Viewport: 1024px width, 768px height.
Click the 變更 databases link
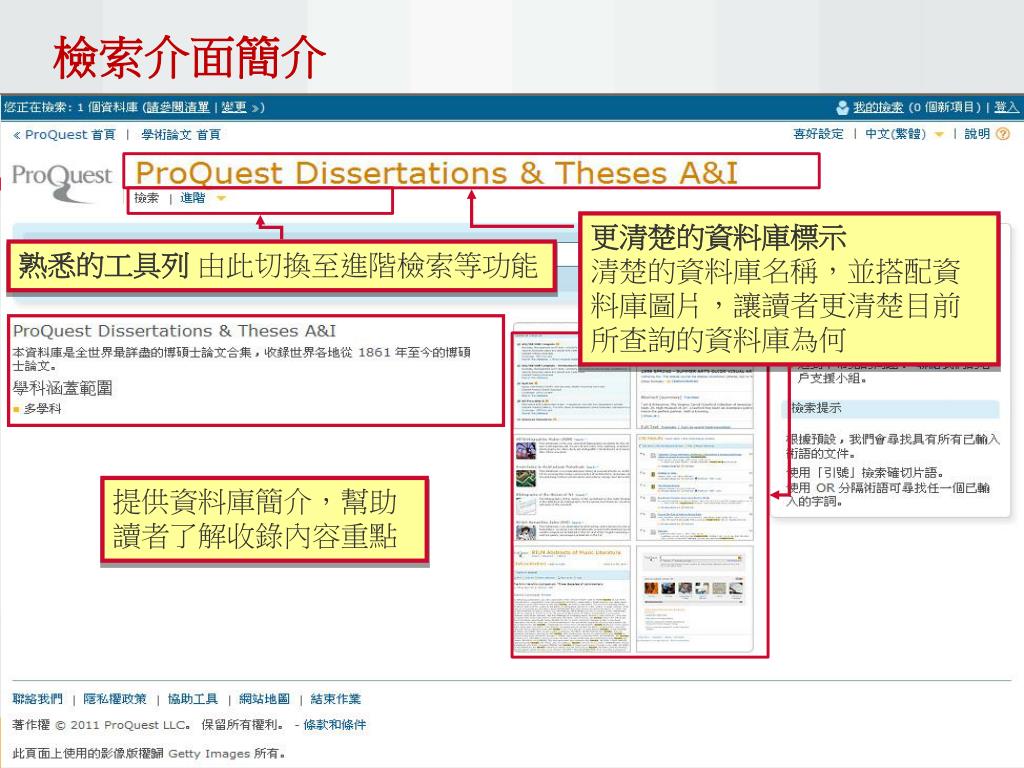234,107
